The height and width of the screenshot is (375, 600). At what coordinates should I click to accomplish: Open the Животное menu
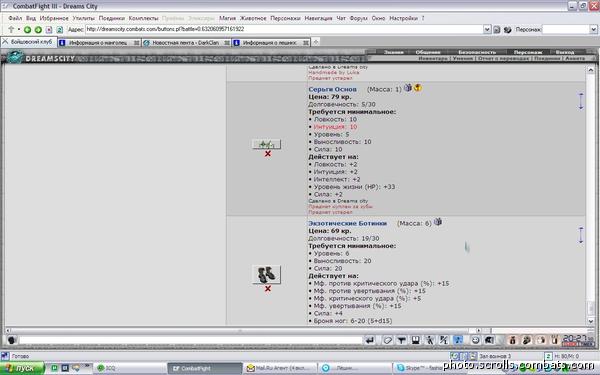[253, 18]
